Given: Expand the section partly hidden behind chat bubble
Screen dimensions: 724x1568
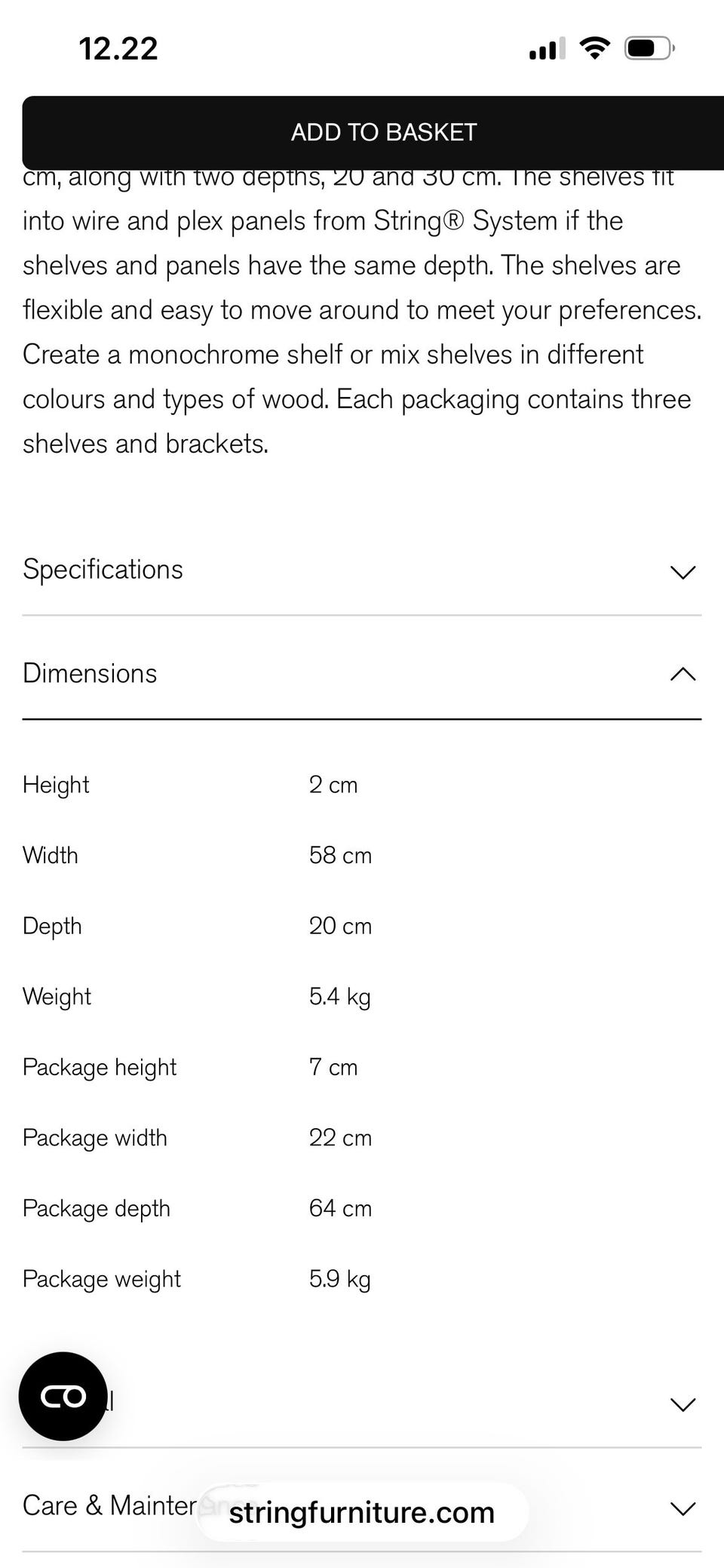Looking at the screenshot, I should 377,1404.
